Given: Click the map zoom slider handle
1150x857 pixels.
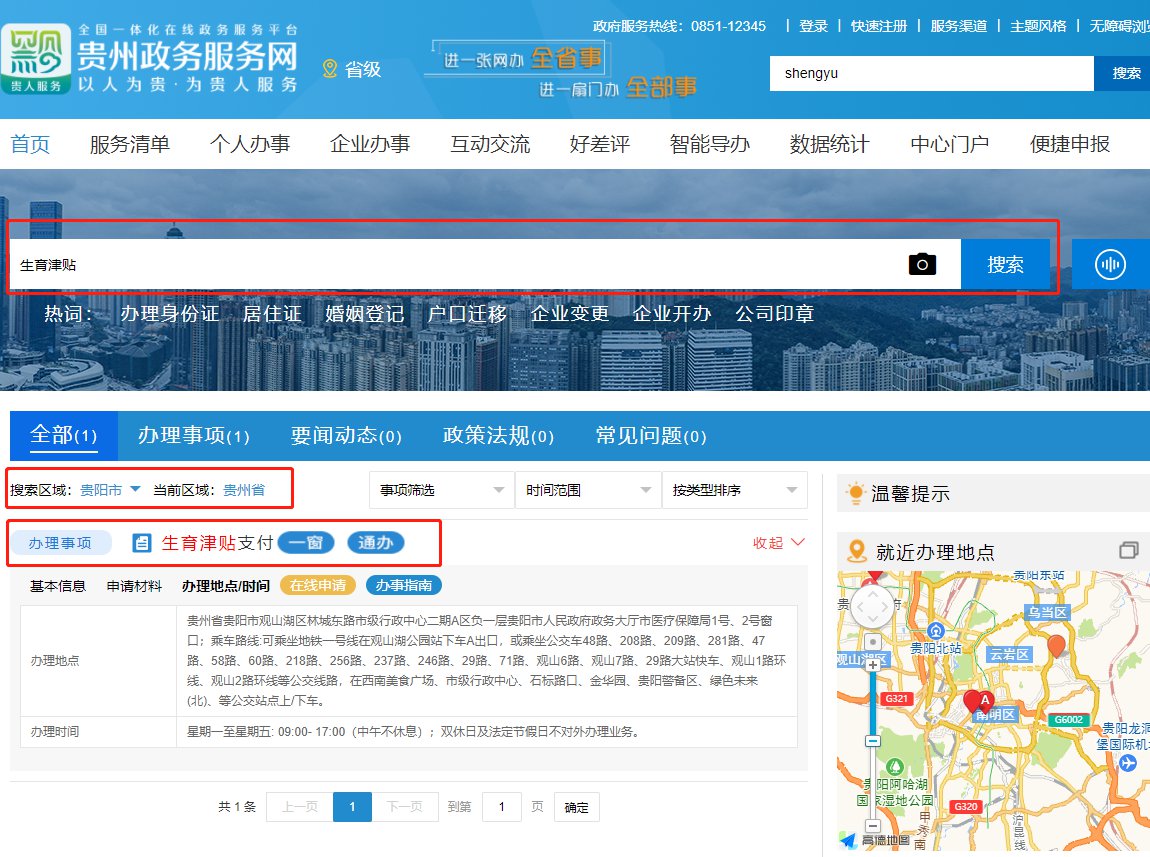Looking at the screenshot, I should point(873,741).
